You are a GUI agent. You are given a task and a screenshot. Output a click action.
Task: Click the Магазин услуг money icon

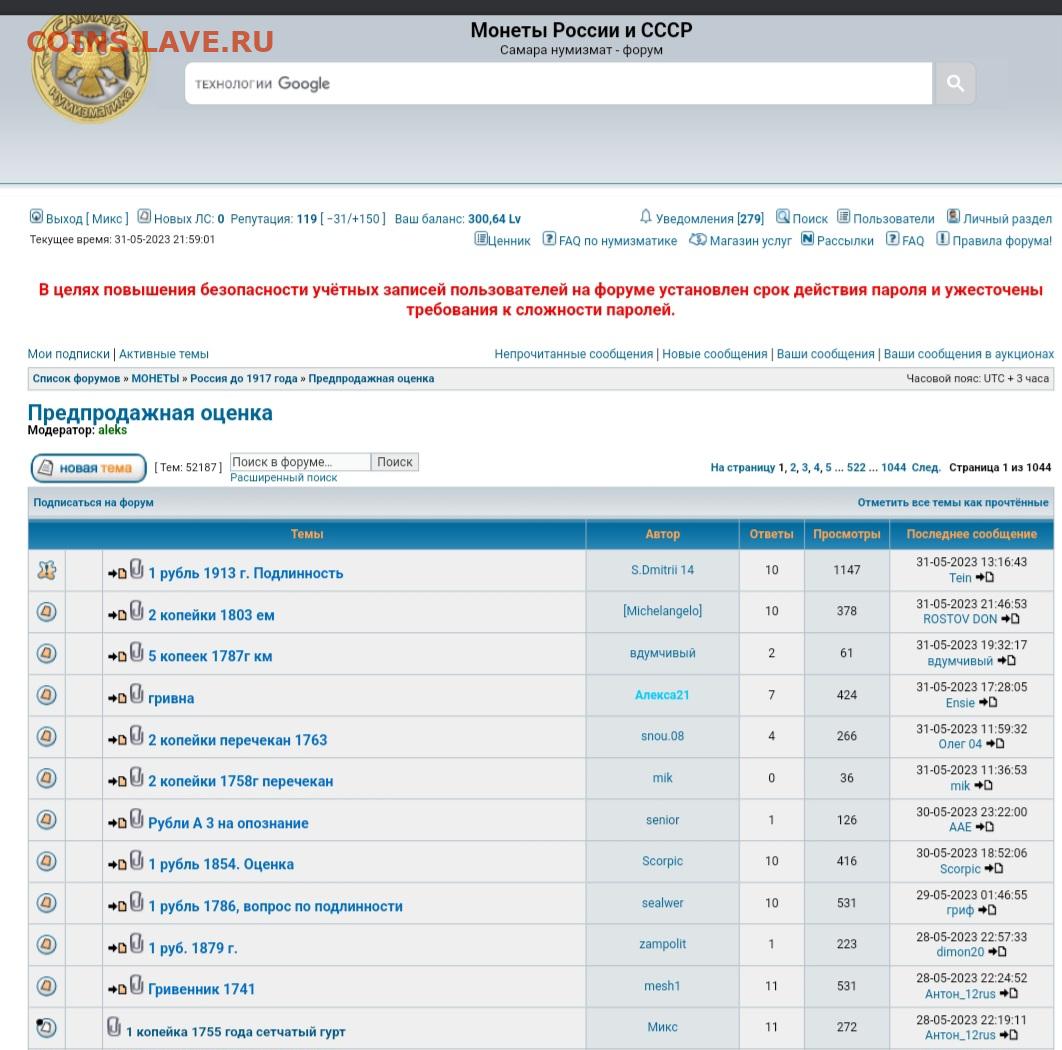pos(698,239)
